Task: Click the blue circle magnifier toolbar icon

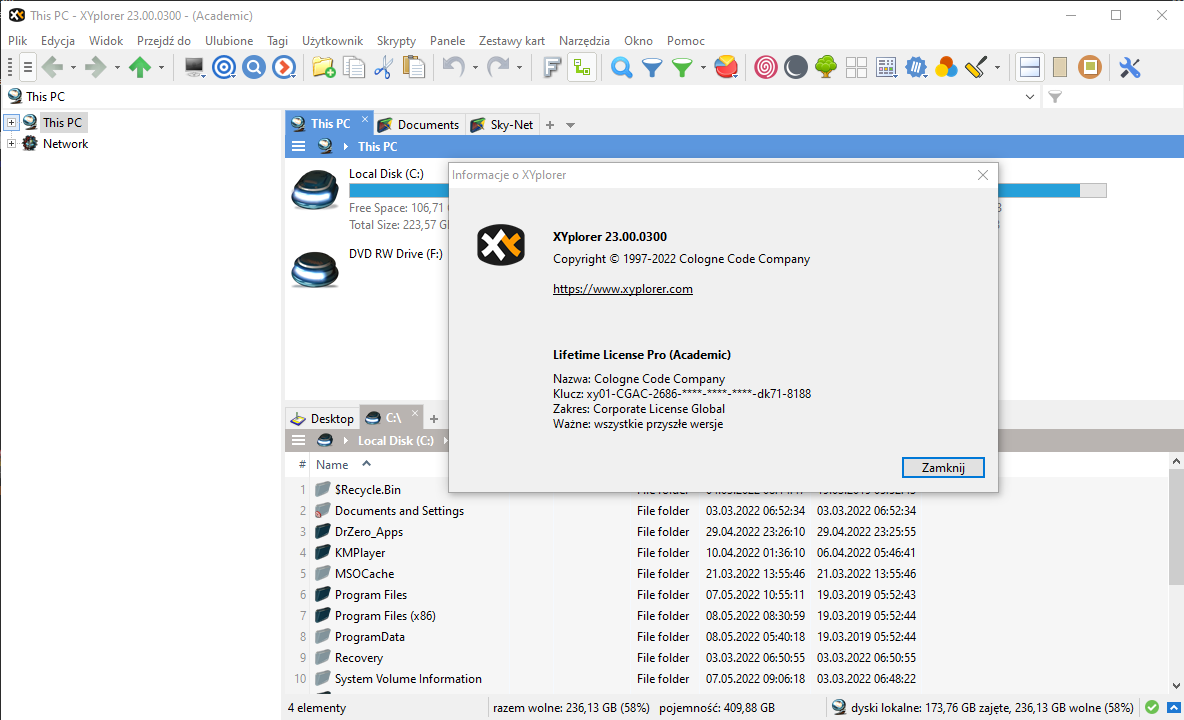Action: [x=254, y=68]
